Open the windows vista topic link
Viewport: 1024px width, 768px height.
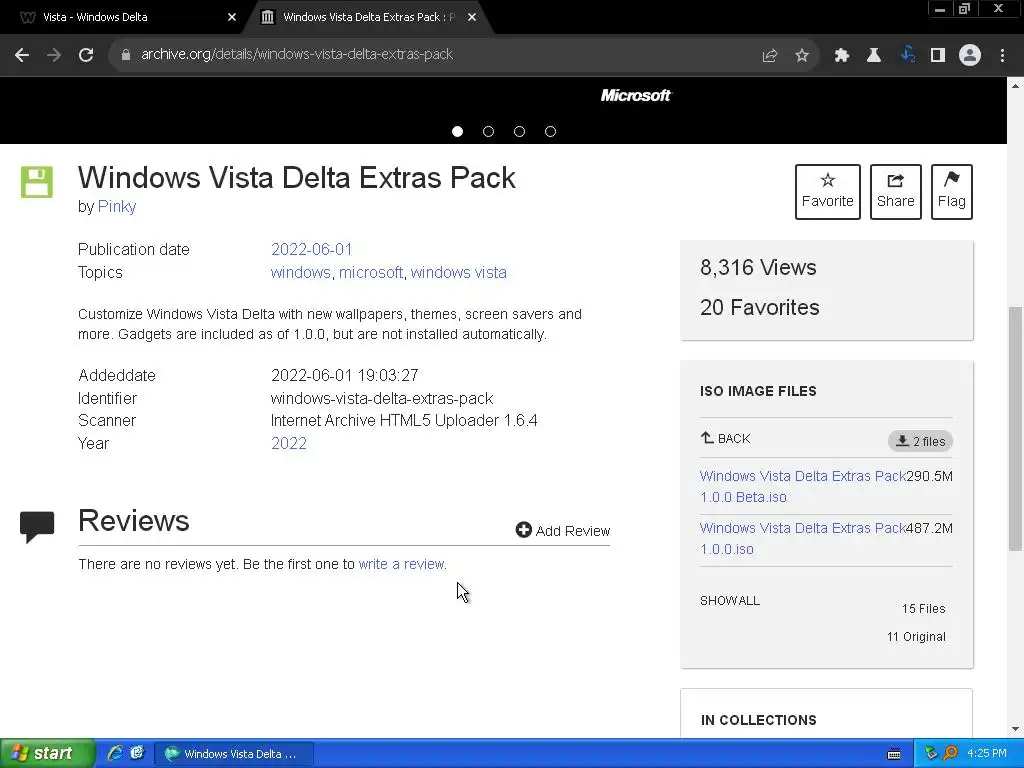(458, 272)
